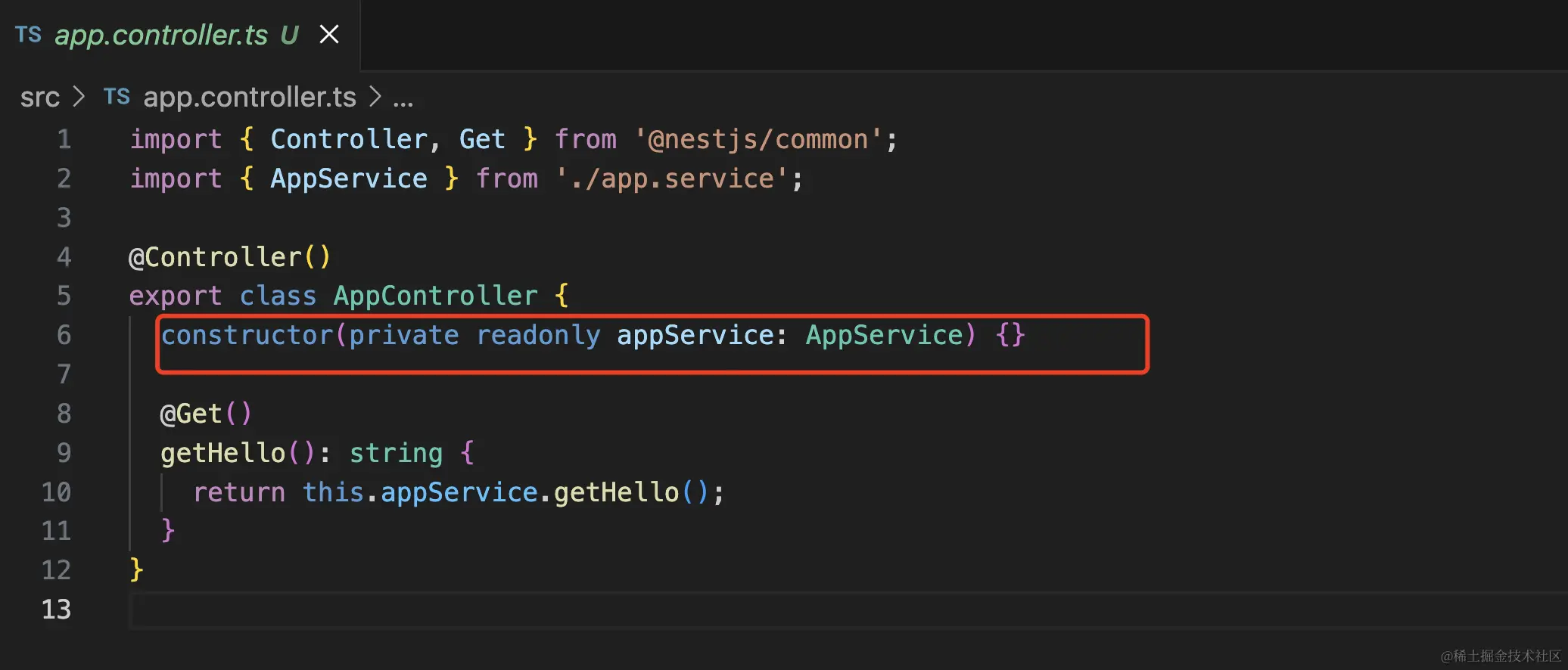1568x670 pixels.
Task: Click line number 1 in gutter
Action: coord(64,140)
